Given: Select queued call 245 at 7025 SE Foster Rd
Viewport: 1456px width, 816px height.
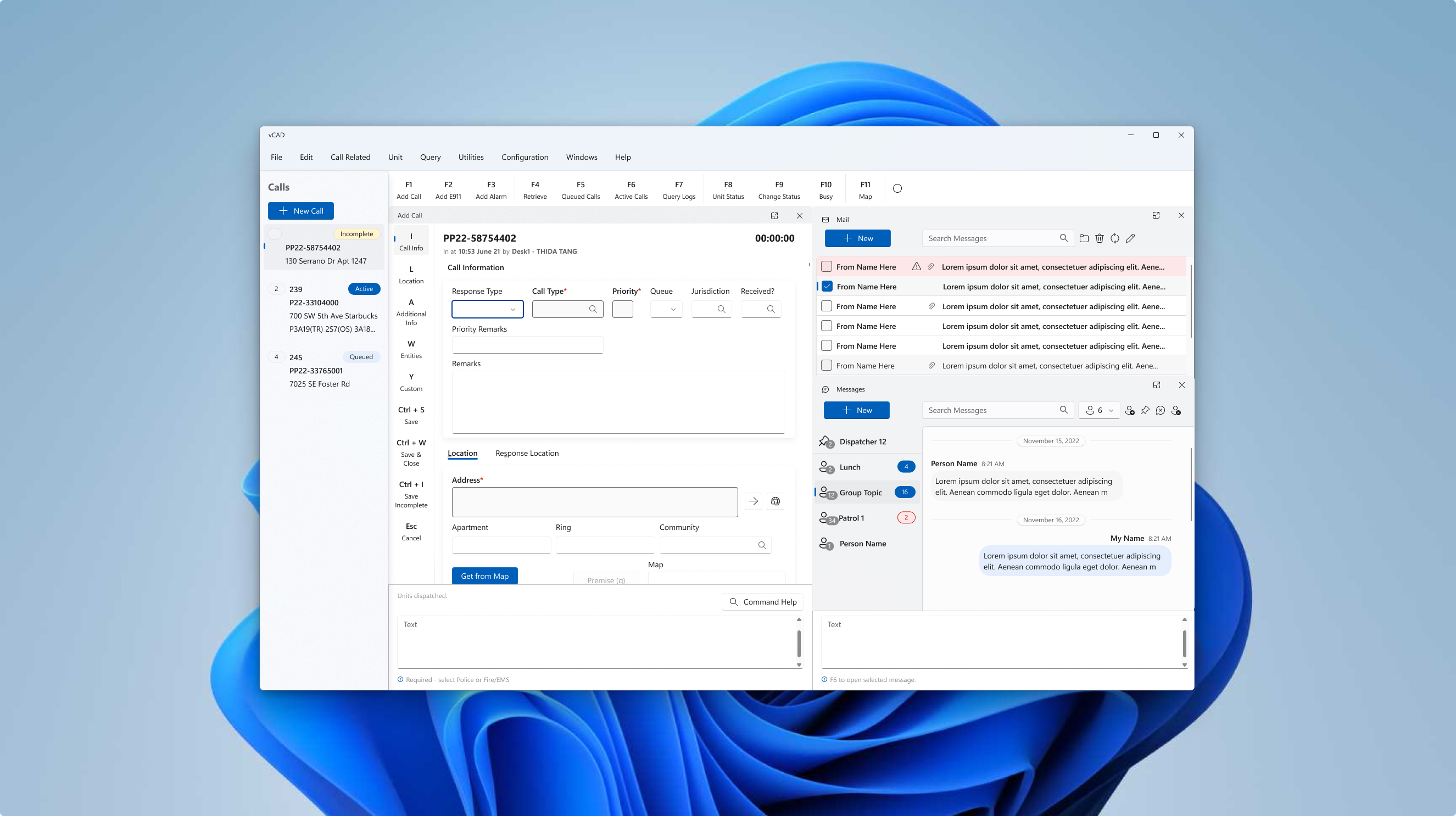Looking at the screenshot, I should [x=324, y=371].
